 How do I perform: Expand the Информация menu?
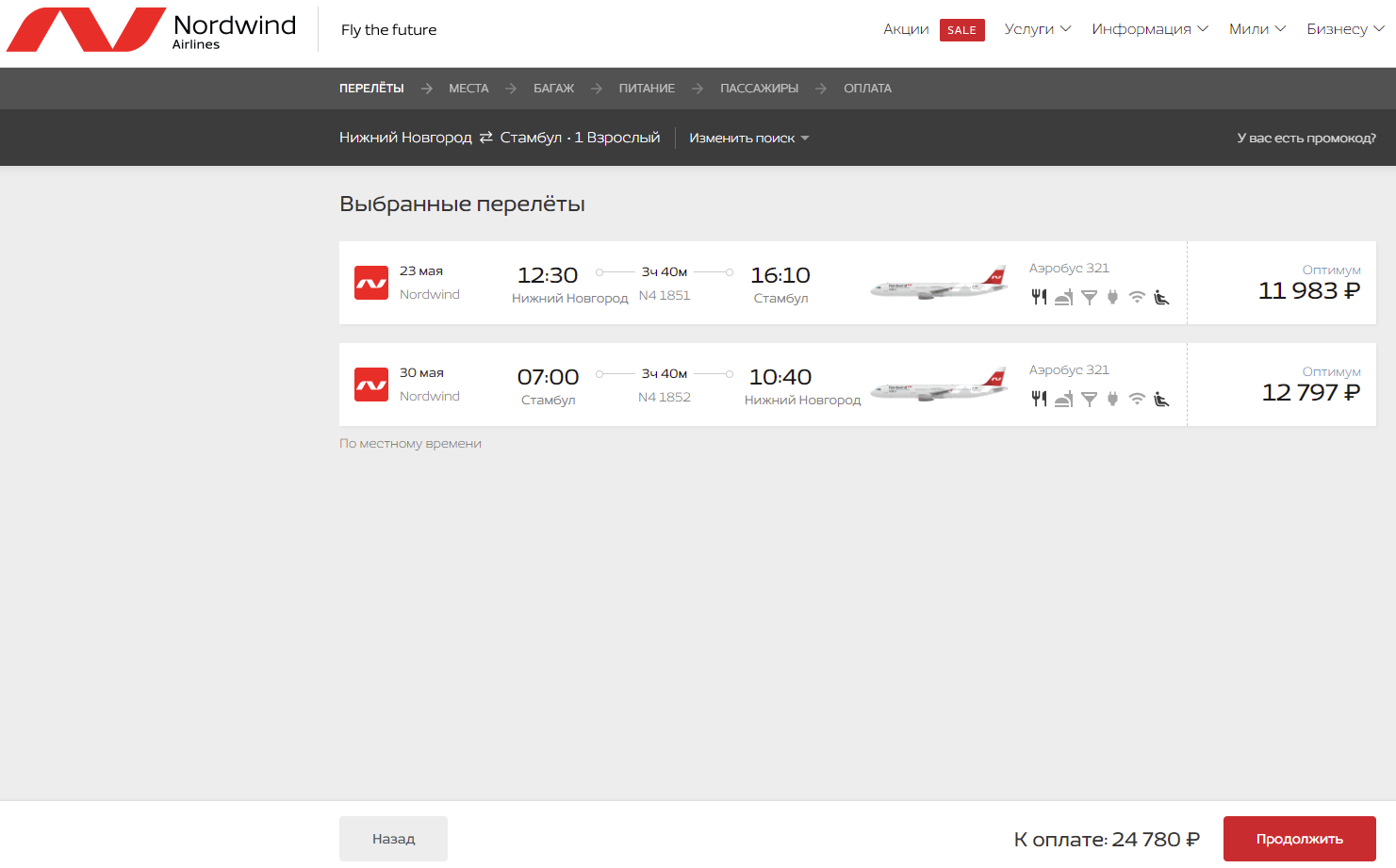pos(1150,29)
